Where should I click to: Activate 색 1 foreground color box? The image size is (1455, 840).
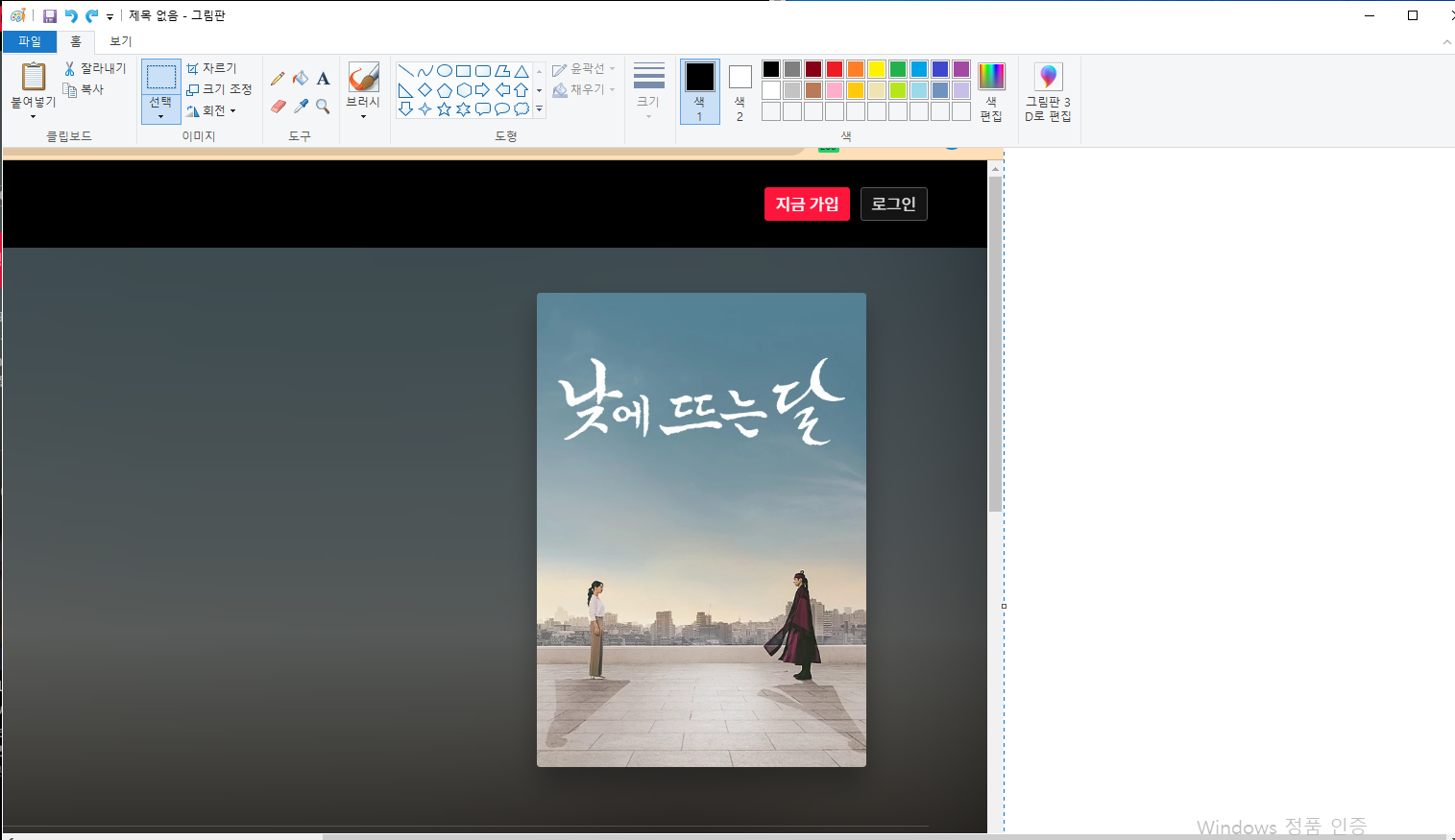click(x=699, y=91)
